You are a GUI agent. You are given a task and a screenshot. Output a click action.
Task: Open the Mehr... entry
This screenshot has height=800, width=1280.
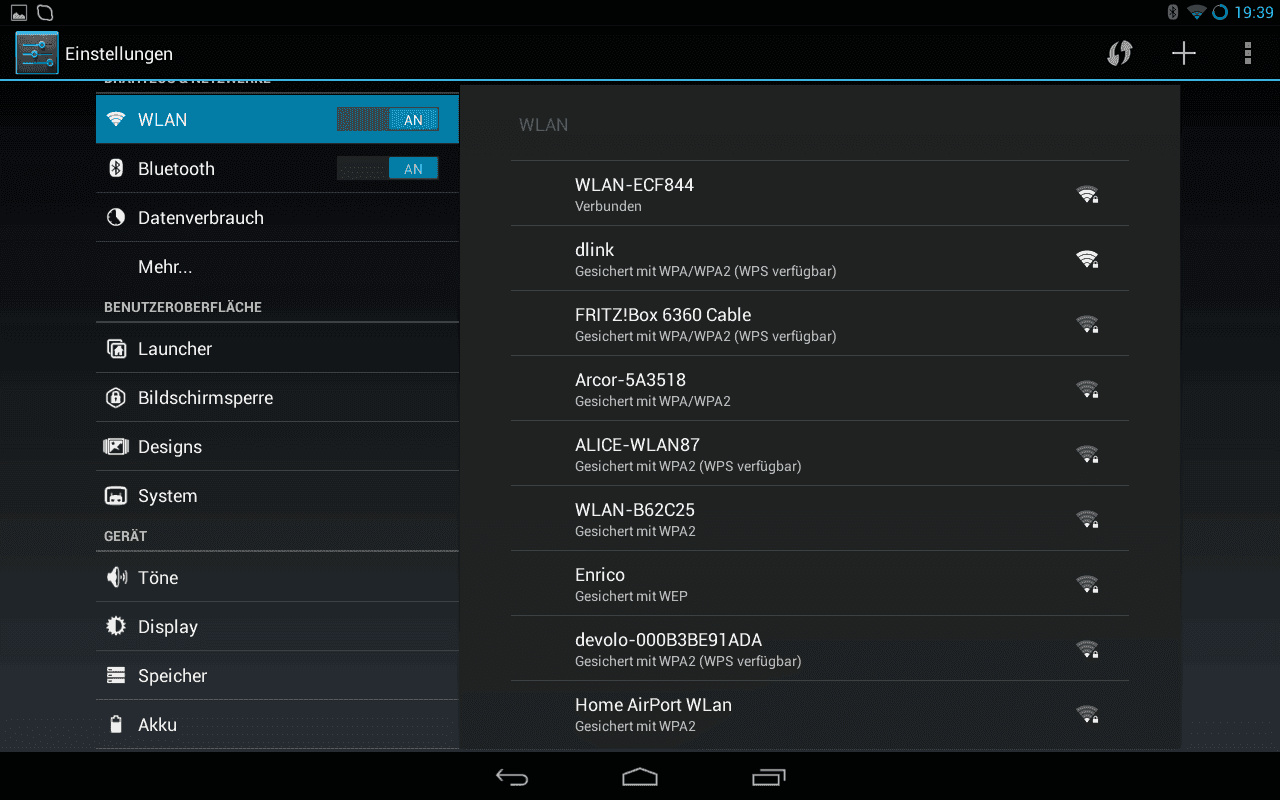coord(277,266)
